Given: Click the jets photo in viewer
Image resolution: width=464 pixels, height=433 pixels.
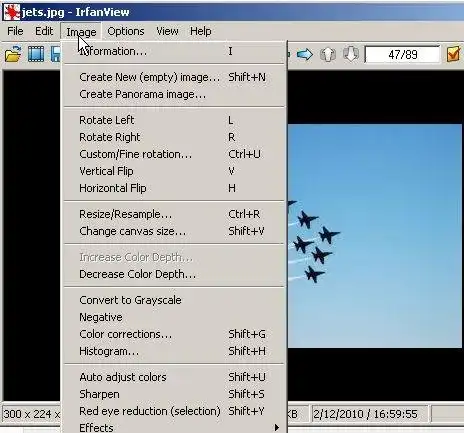Looking at the screenshot, I should [375, 236].
